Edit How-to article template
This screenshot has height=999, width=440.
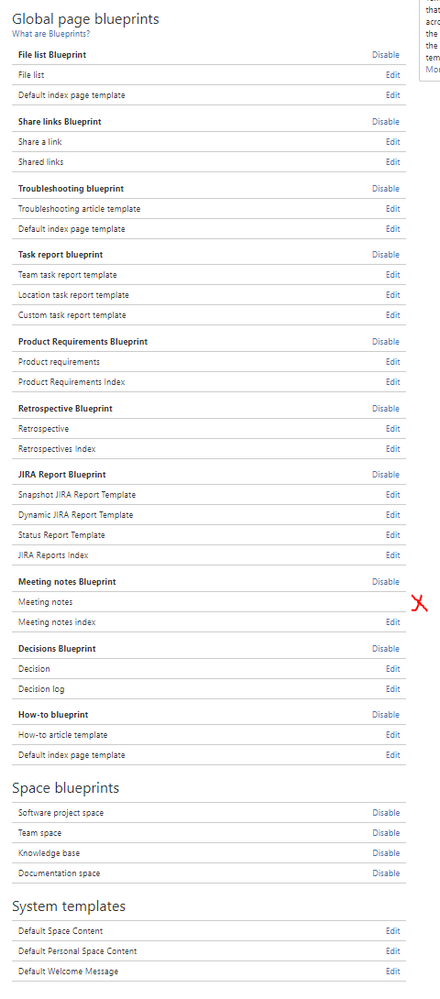tap(393, 735)
